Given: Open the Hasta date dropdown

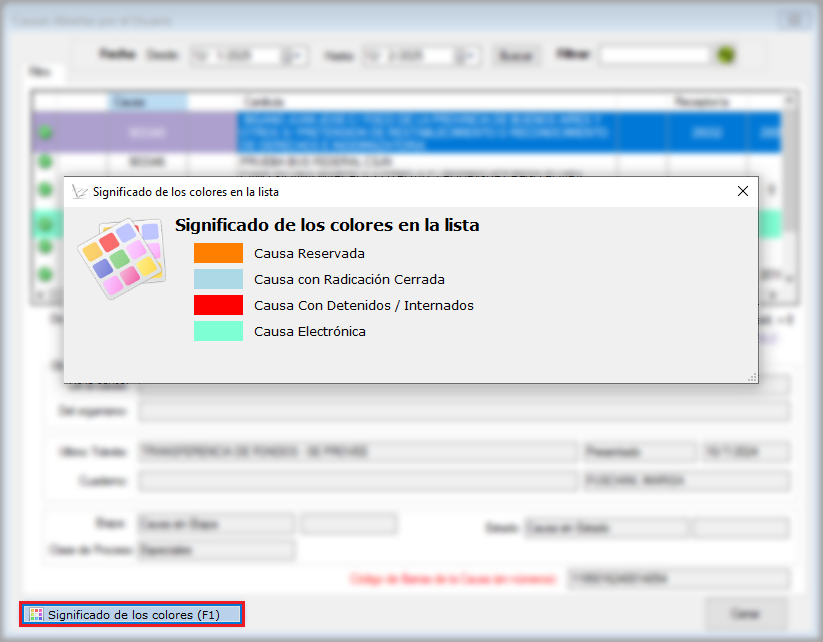Looking at the screenshot, I should coord(471,56).
